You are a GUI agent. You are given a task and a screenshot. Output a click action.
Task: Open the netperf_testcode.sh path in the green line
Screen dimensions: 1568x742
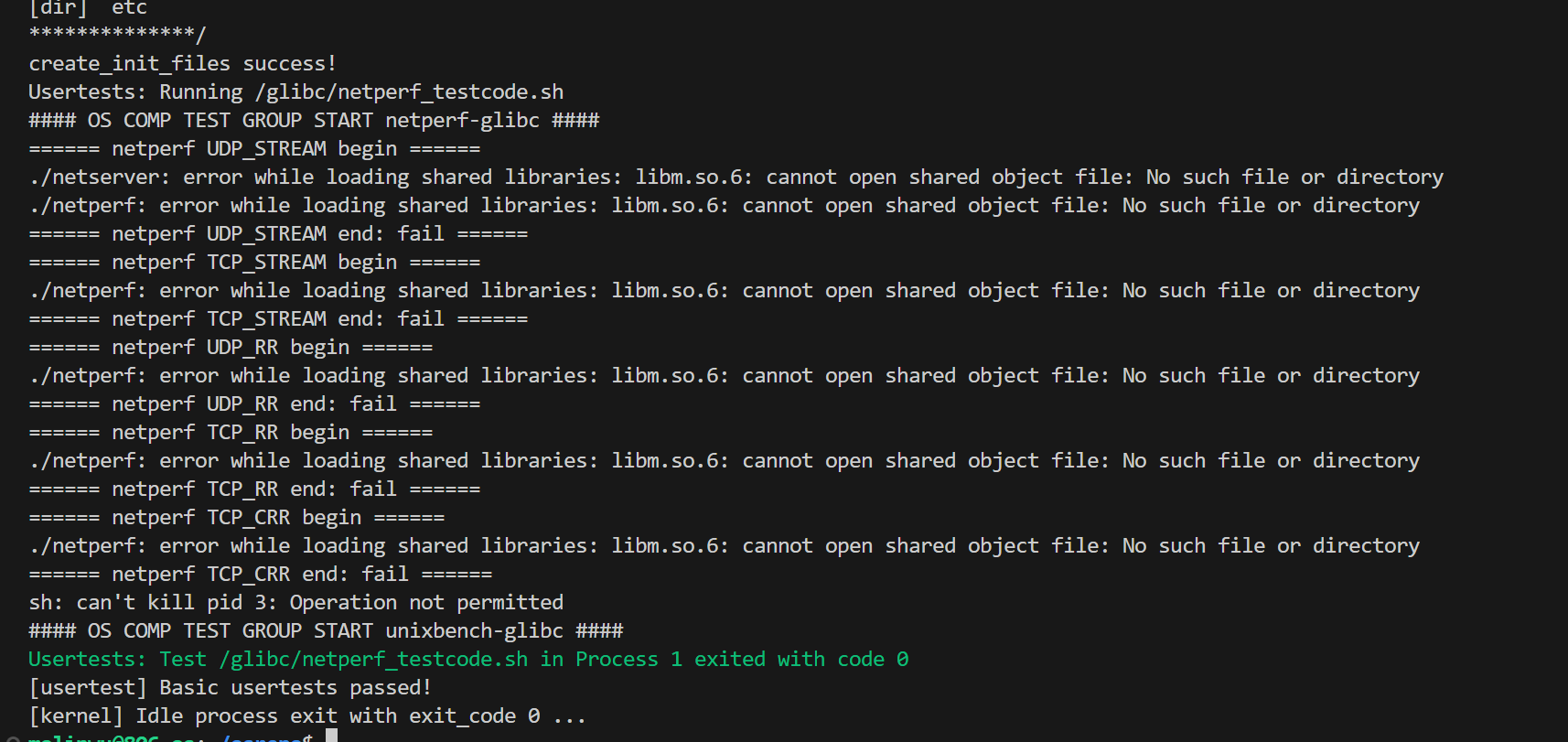[x=373, y=660]
